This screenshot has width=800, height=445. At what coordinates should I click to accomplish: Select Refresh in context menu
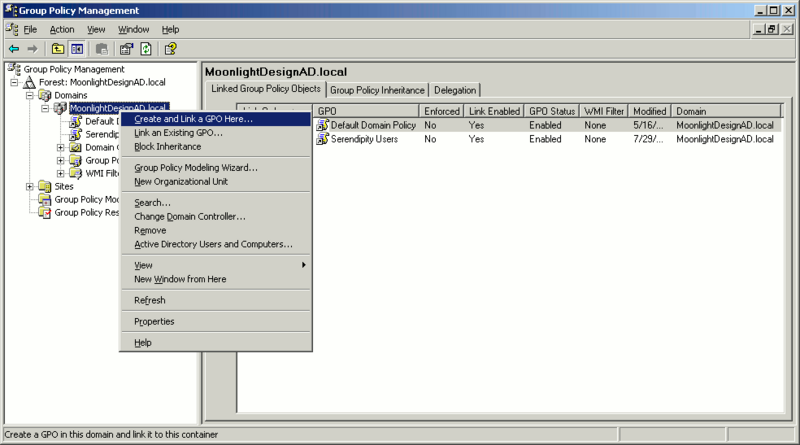(x=216, y=300)
